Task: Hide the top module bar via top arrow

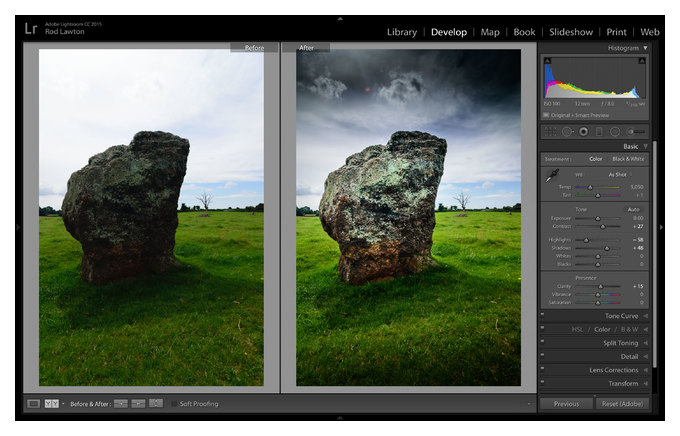Action: [340, 19]
